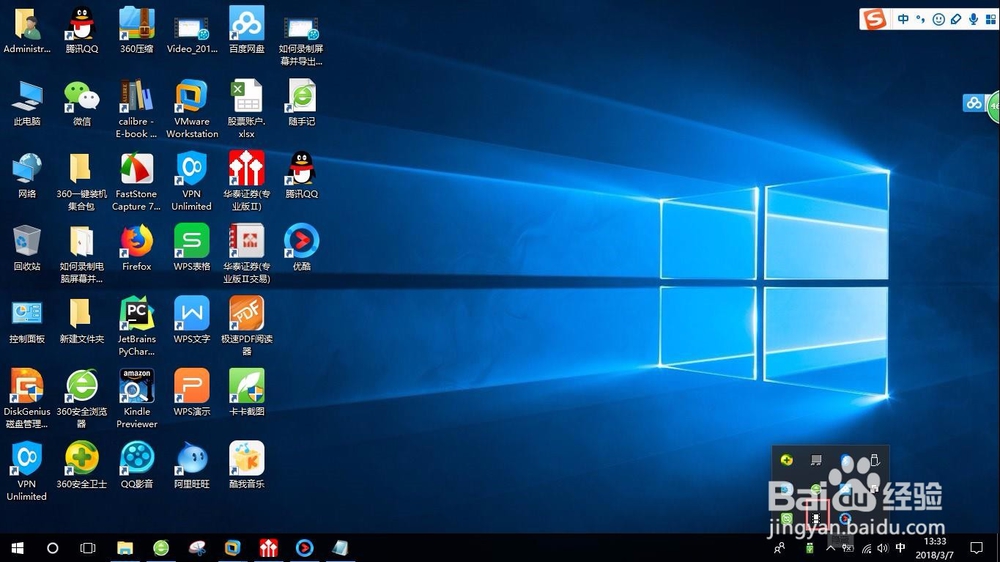Open the 新建文件夹 folder
Image resolution: width=1000 pixels, height=562 pixels.
coord(82,321)
